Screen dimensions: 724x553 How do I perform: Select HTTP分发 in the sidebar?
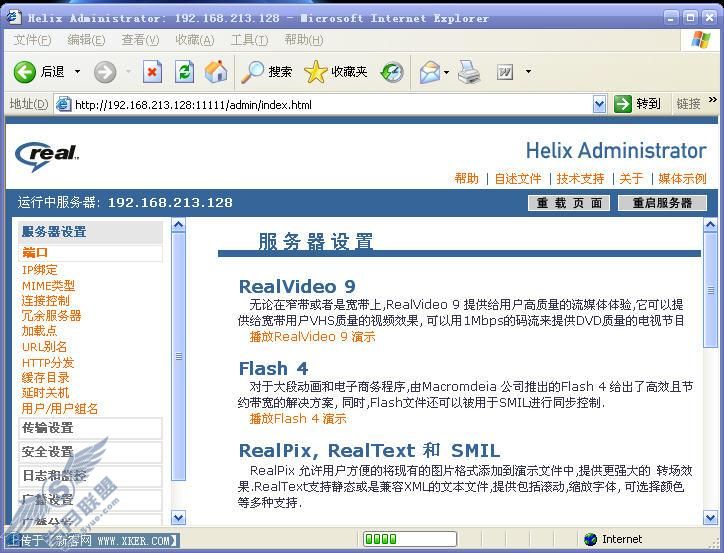tap(48, 362)
